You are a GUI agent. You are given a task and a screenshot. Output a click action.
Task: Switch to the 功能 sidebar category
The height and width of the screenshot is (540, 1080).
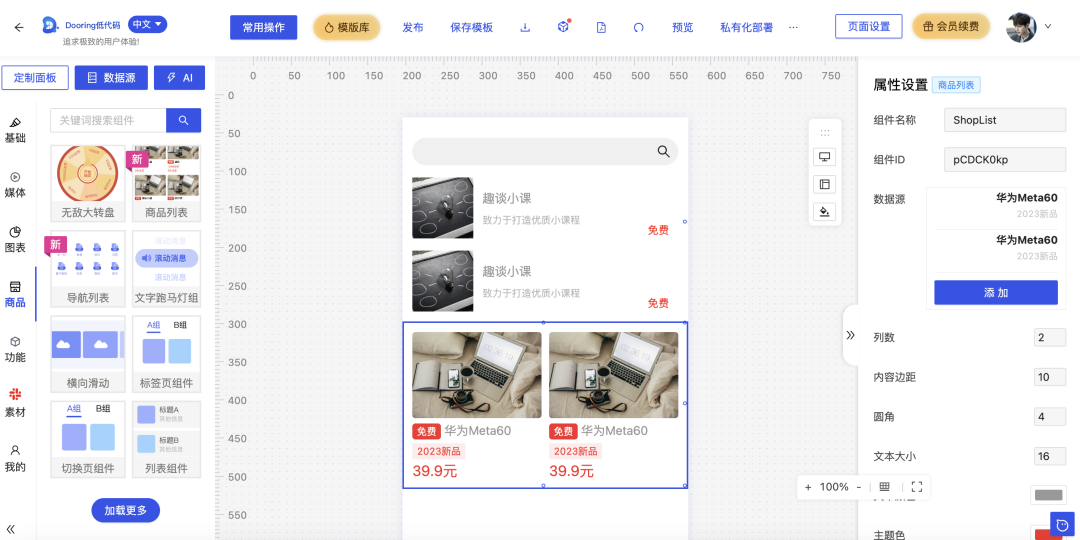(x=15, y=349)
